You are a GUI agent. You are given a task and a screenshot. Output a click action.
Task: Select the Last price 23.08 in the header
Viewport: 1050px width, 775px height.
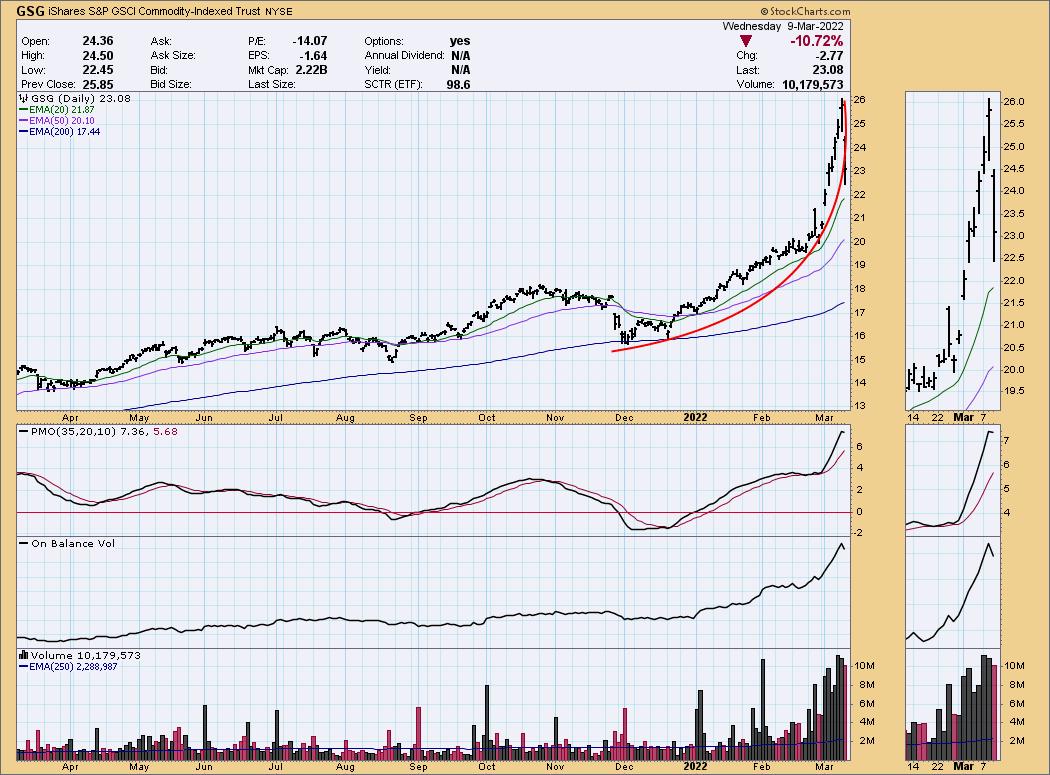point(828,70)
